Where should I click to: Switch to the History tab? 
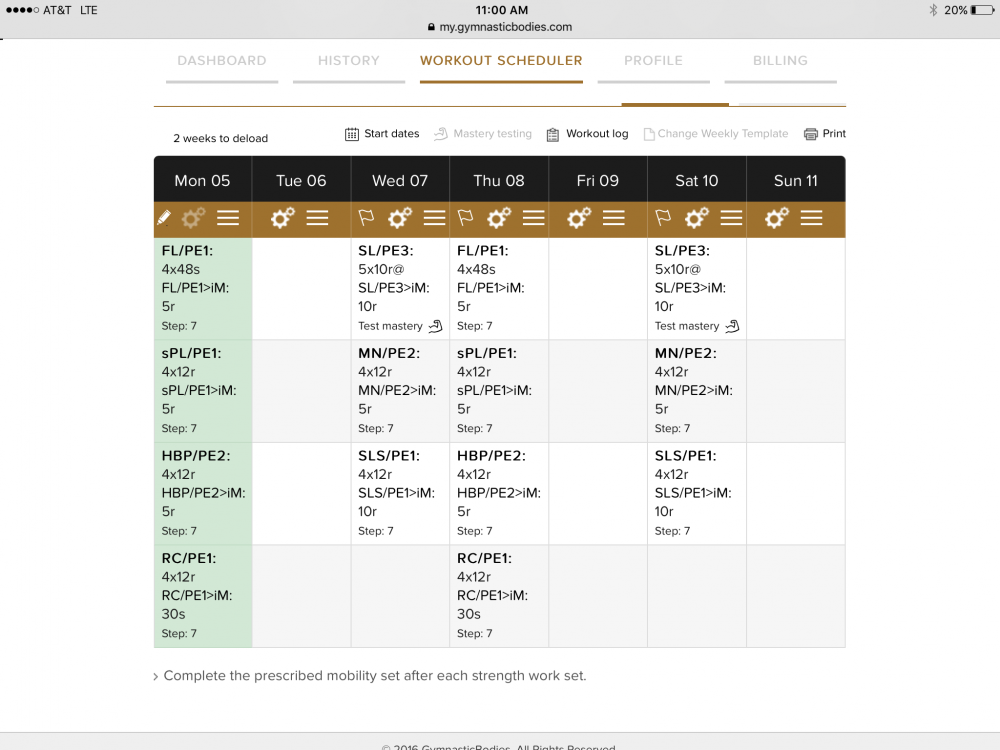tap(349, 61)
